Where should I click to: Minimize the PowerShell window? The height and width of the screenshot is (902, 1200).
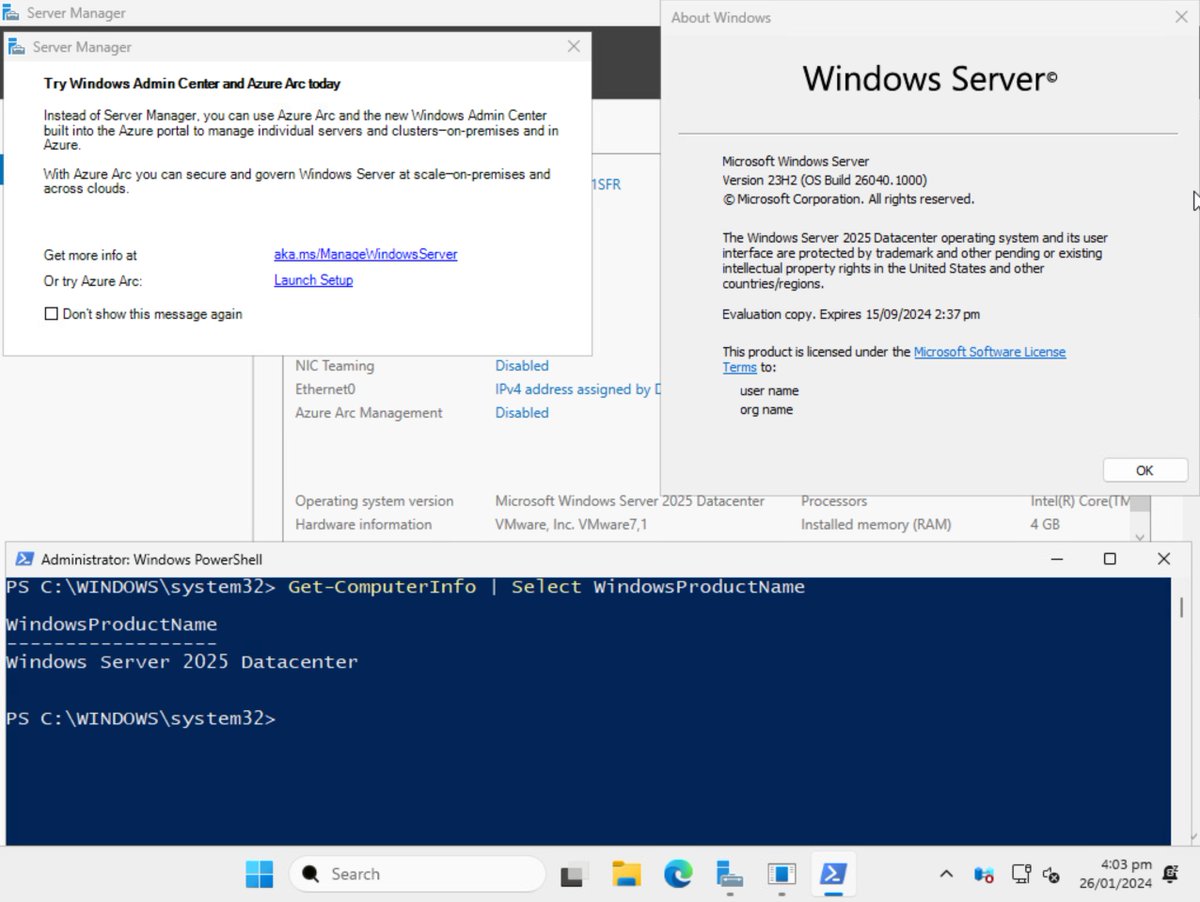(1055, 559)
